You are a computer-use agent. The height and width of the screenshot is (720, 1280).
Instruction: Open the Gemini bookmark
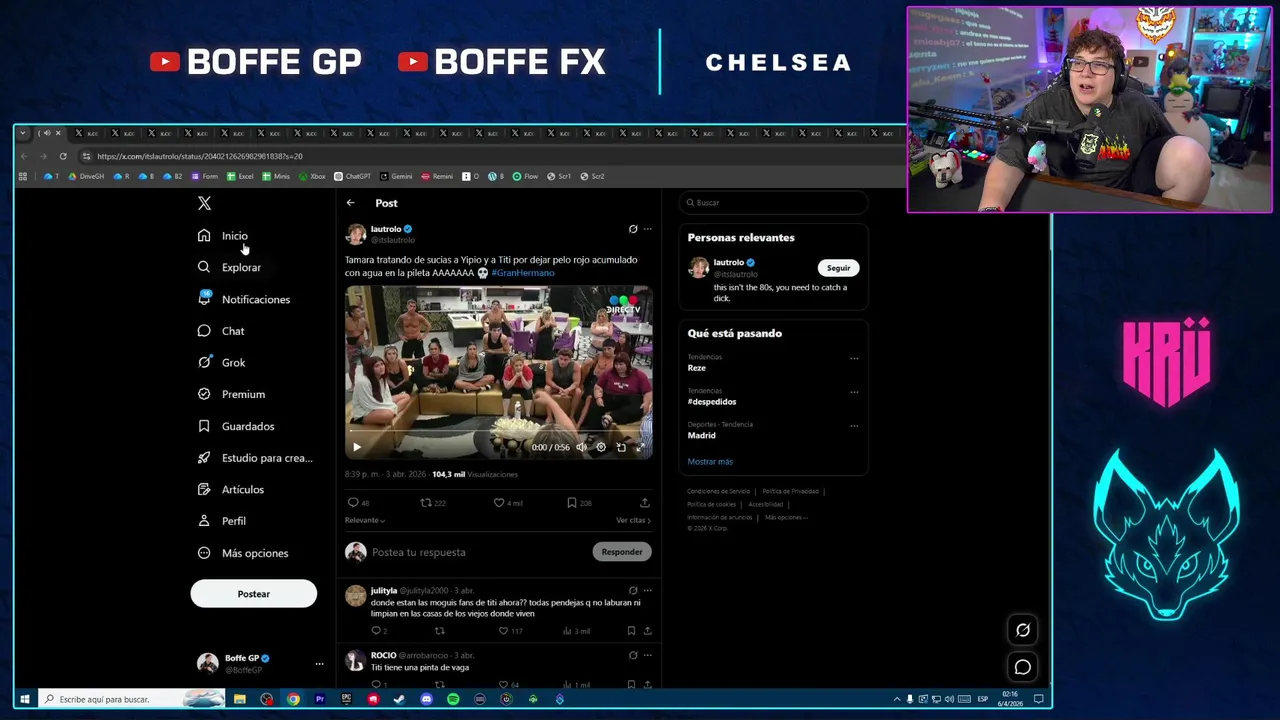click(x=396, y=177)
